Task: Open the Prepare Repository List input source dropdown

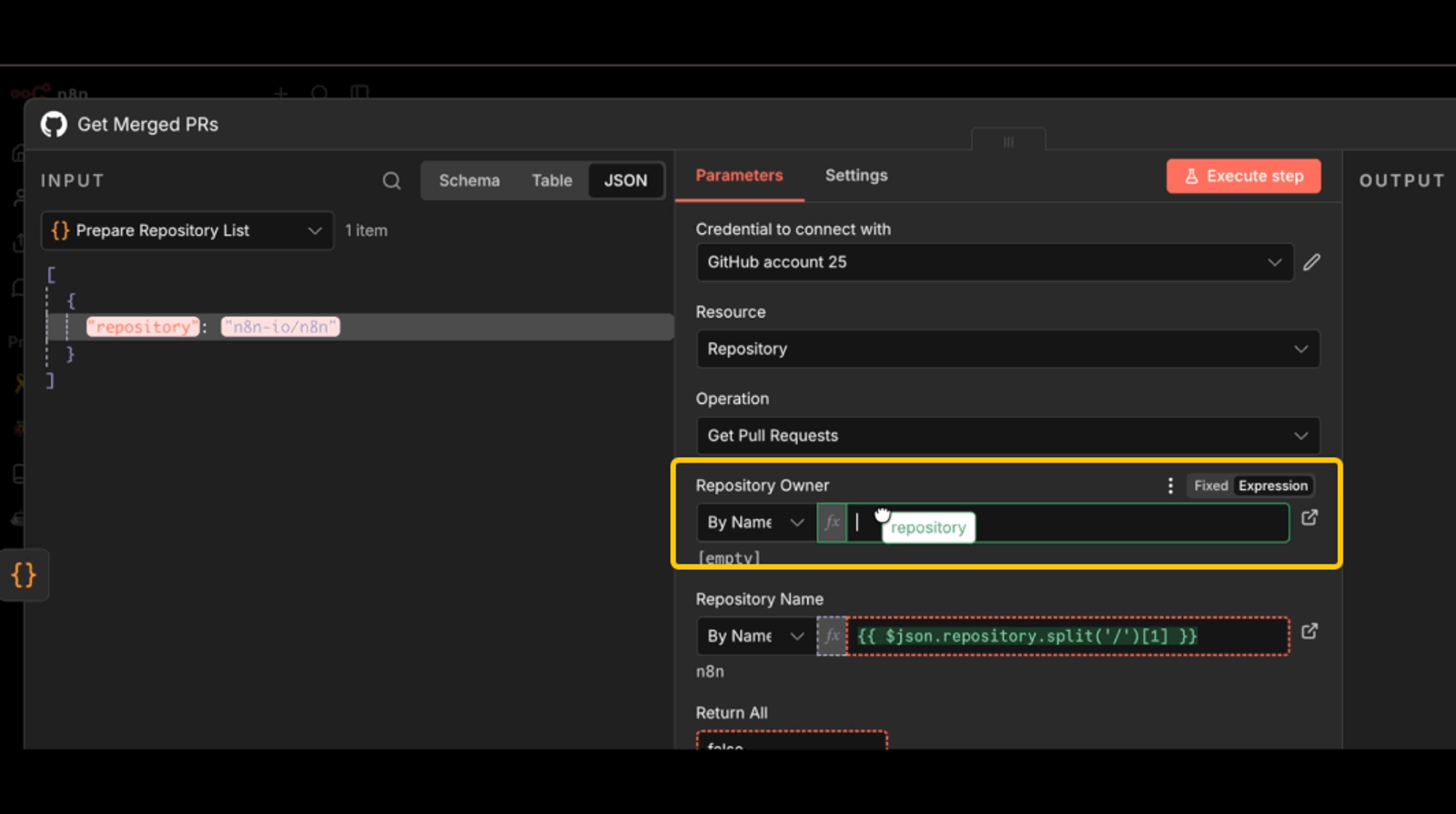Action: tap(187, 230)
